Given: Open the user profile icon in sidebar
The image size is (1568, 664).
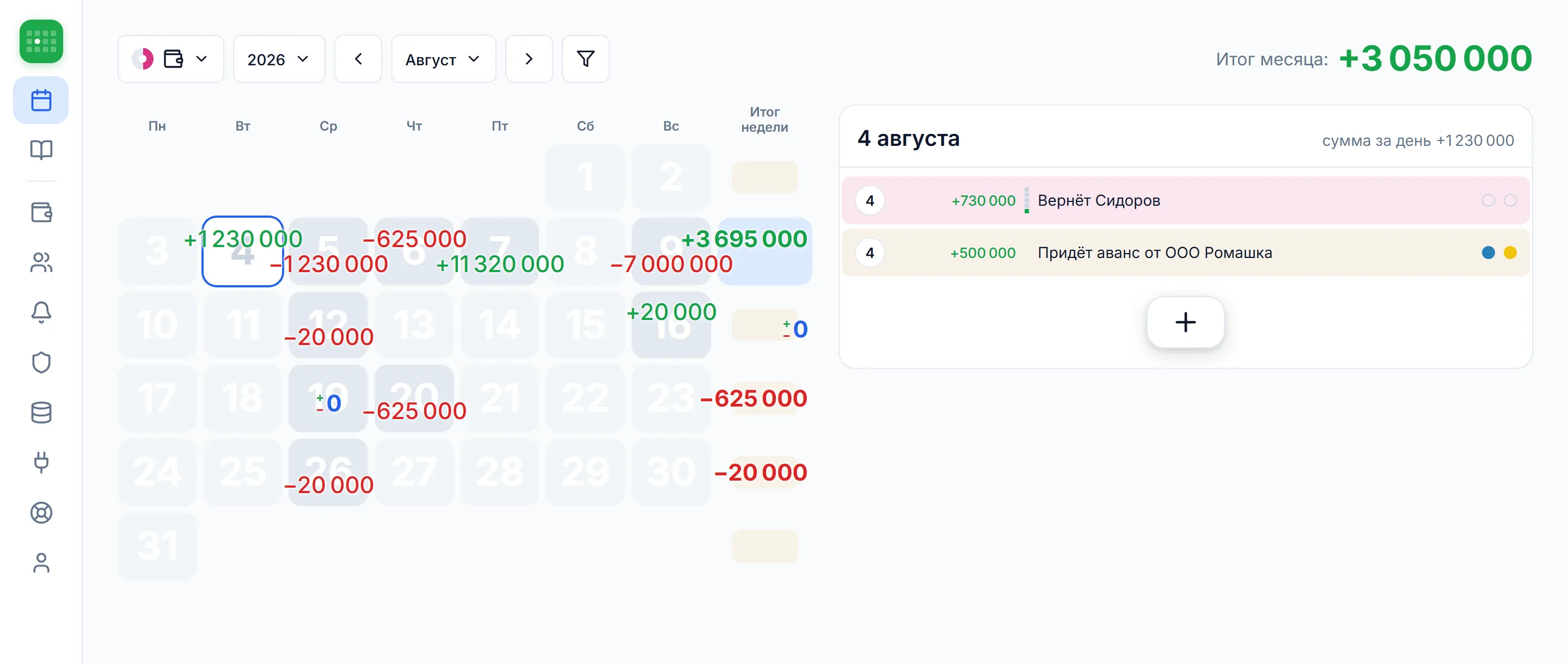Looking at the screenshot, I should 41,563.
